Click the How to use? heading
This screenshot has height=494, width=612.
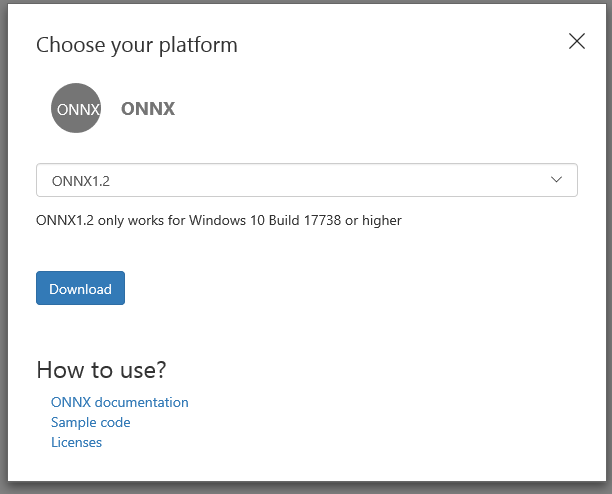pyautogui.click(x=101, y=370)
